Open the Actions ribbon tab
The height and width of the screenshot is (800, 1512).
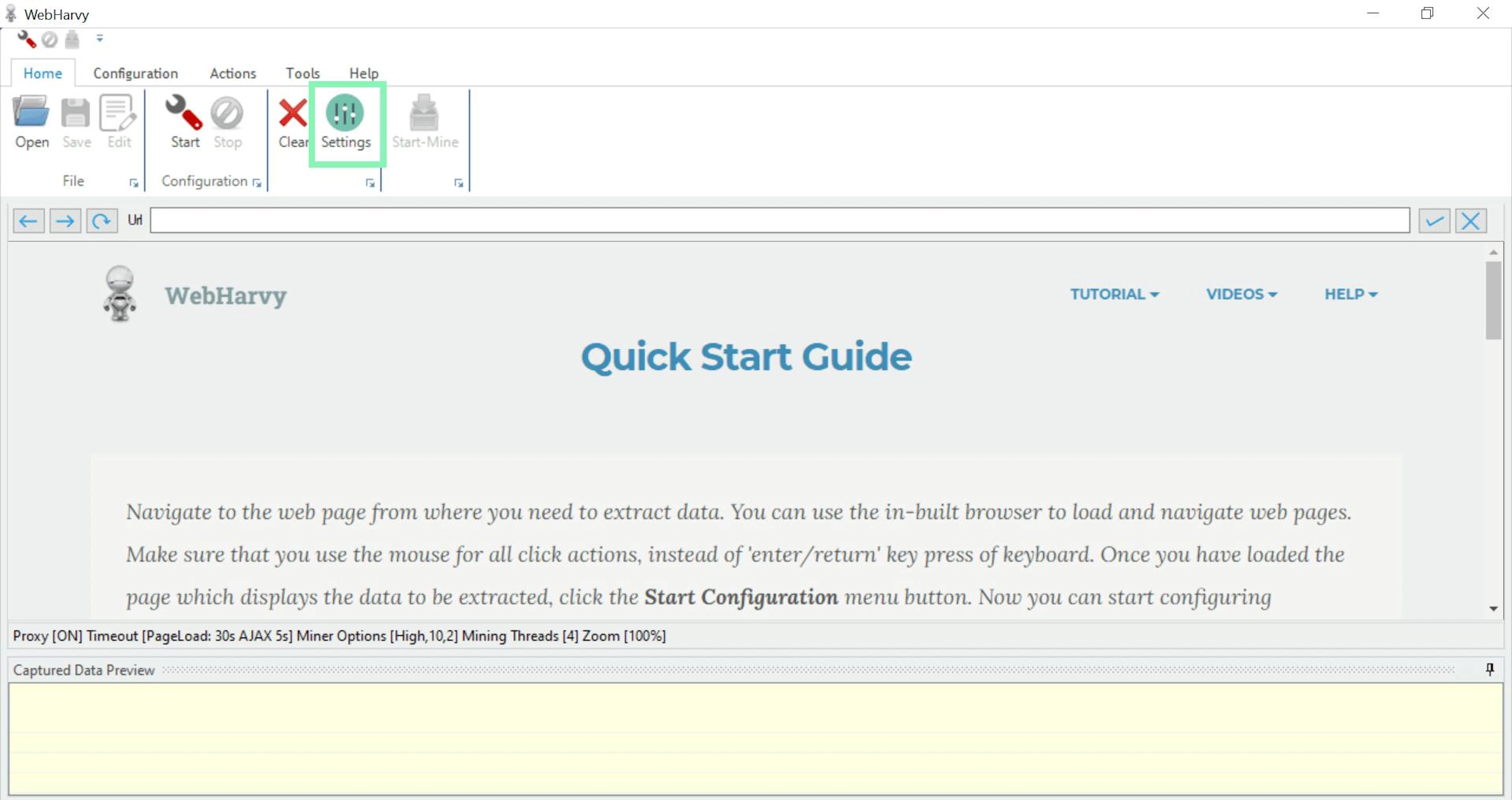pos(233,73)
